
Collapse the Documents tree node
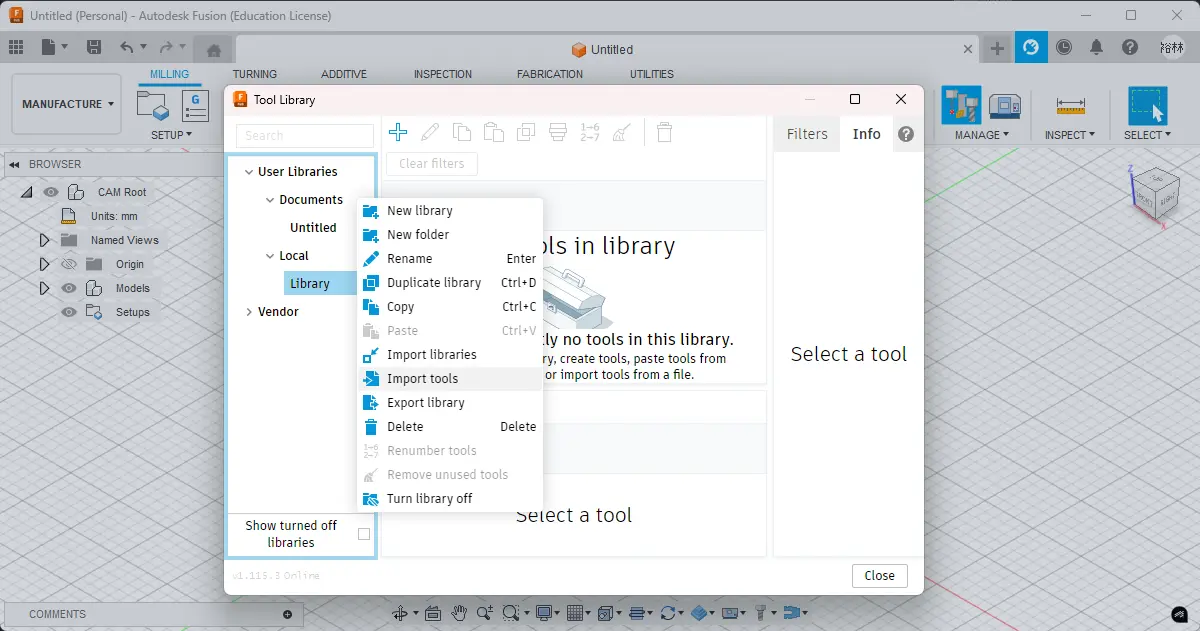click(x=270, y=200)
